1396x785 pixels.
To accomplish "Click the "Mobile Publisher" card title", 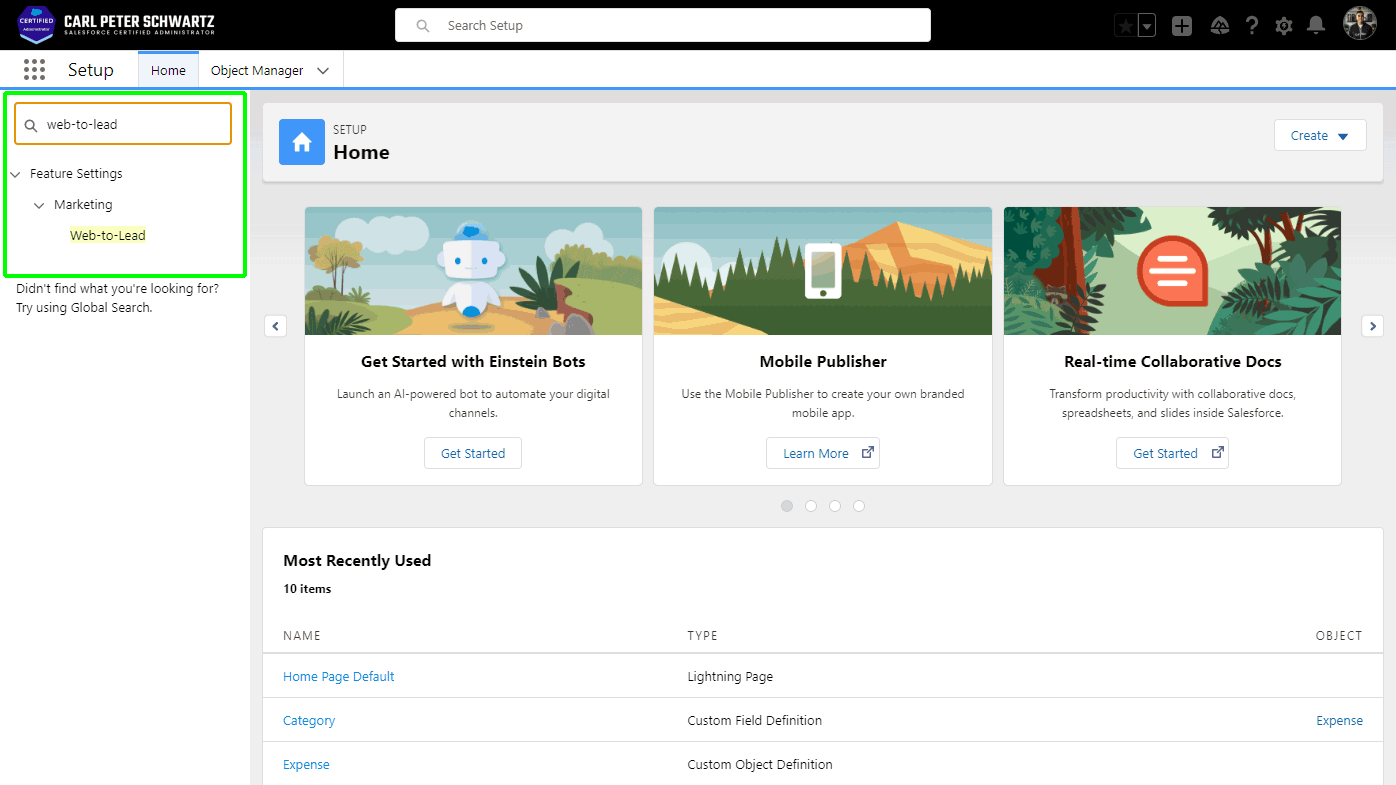I will [823, 362].
